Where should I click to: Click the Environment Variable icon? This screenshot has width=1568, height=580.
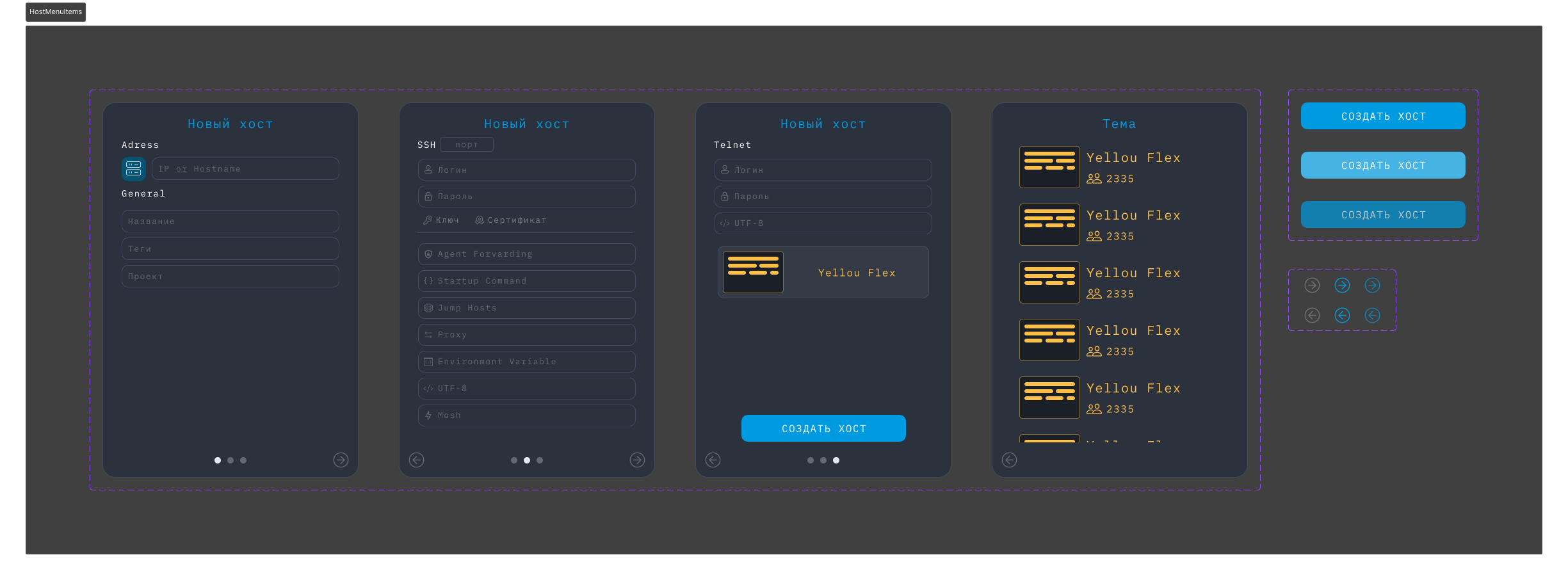click(x=428, y=361)
